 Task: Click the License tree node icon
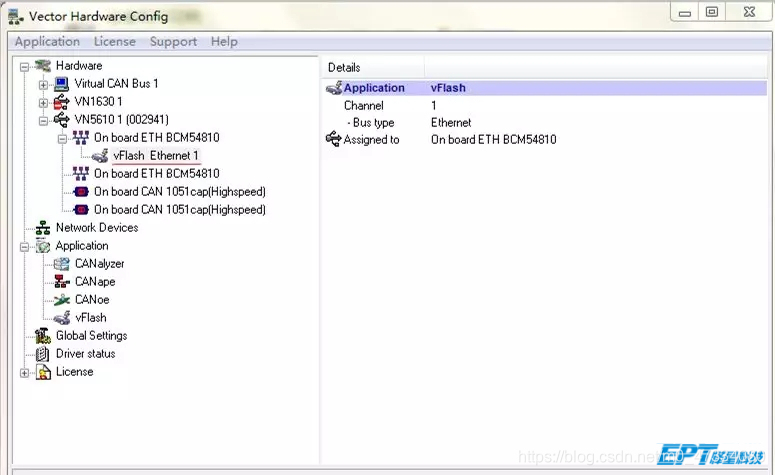(43, 372)
